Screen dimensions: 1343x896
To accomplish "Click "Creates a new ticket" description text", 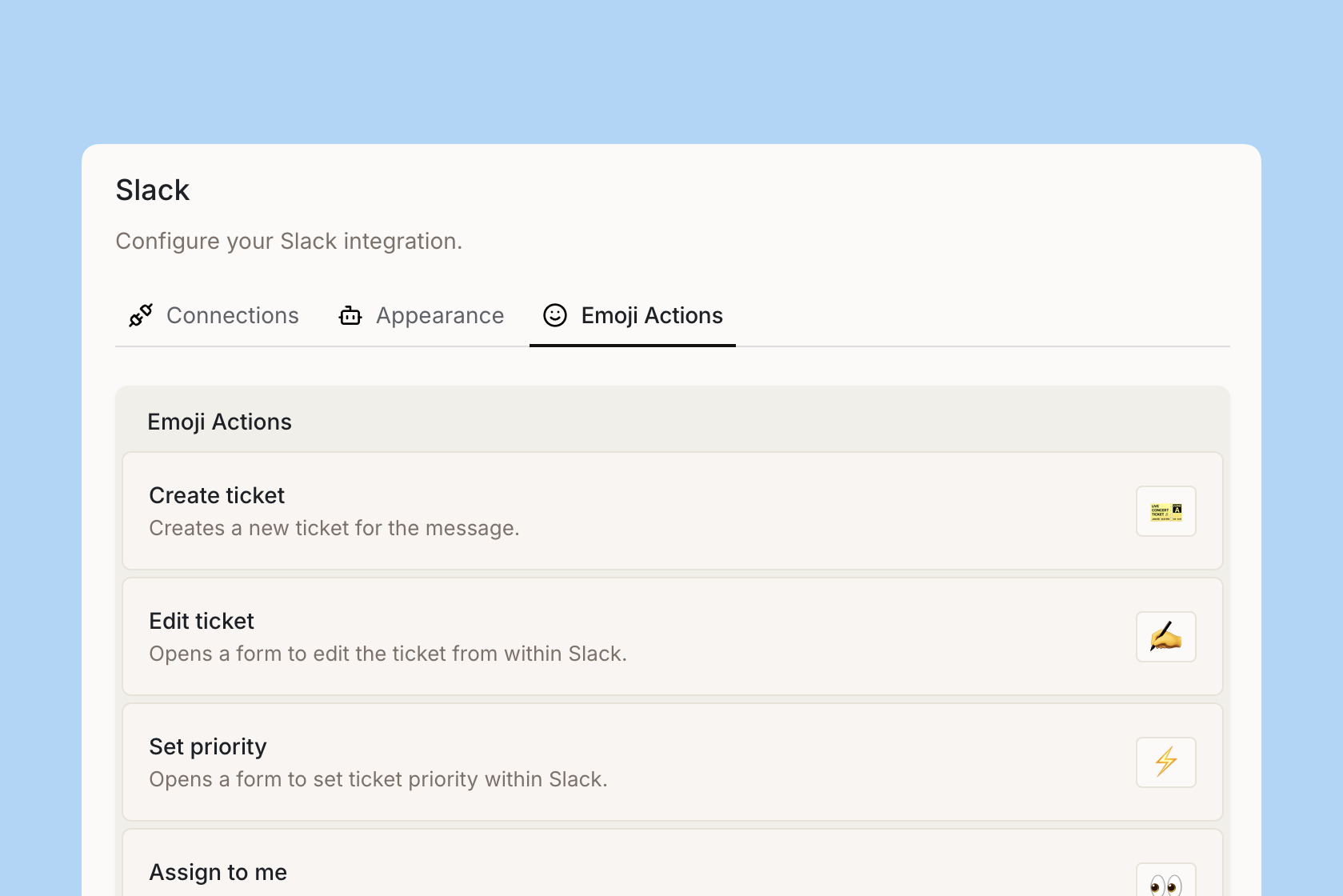I will click(x=334, y=529).
